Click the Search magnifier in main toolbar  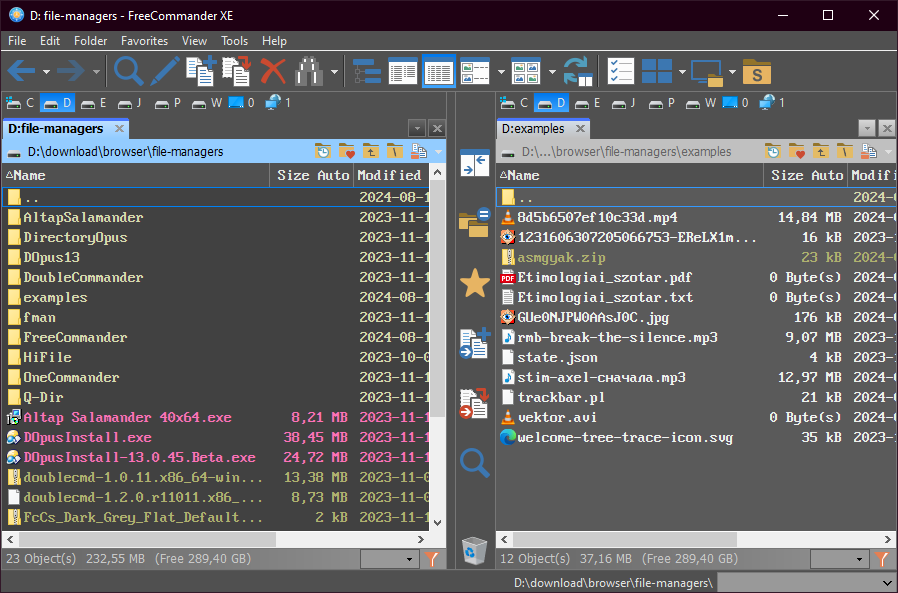coord(129,71)
